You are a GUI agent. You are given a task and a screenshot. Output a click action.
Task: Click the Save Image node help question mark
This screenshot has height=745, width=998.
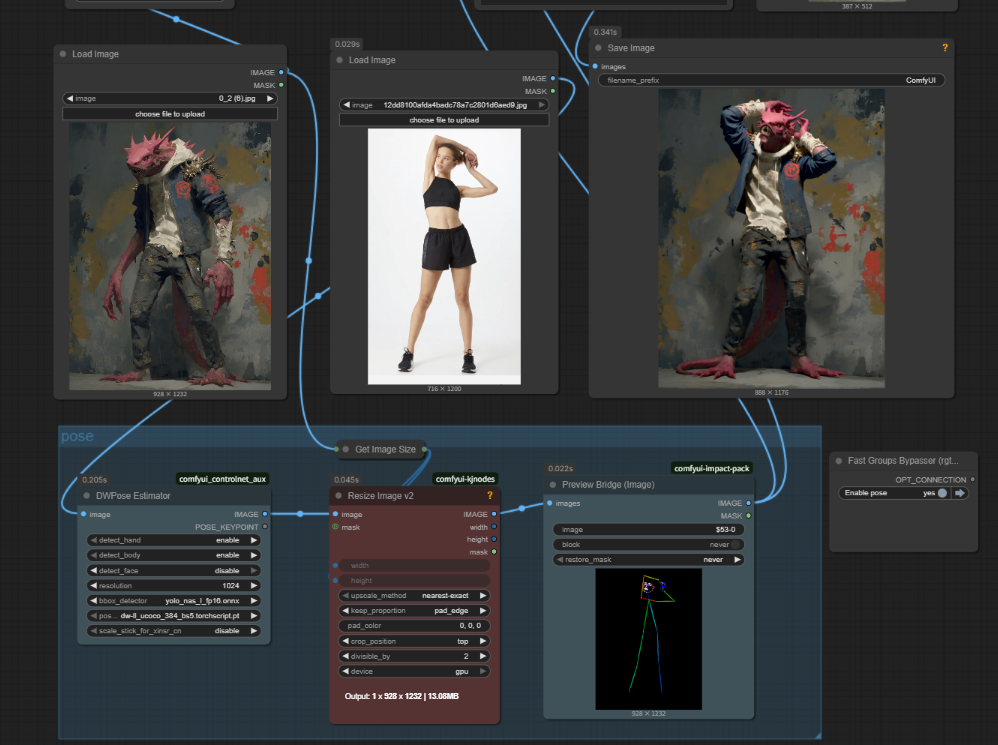pos(945,48)
